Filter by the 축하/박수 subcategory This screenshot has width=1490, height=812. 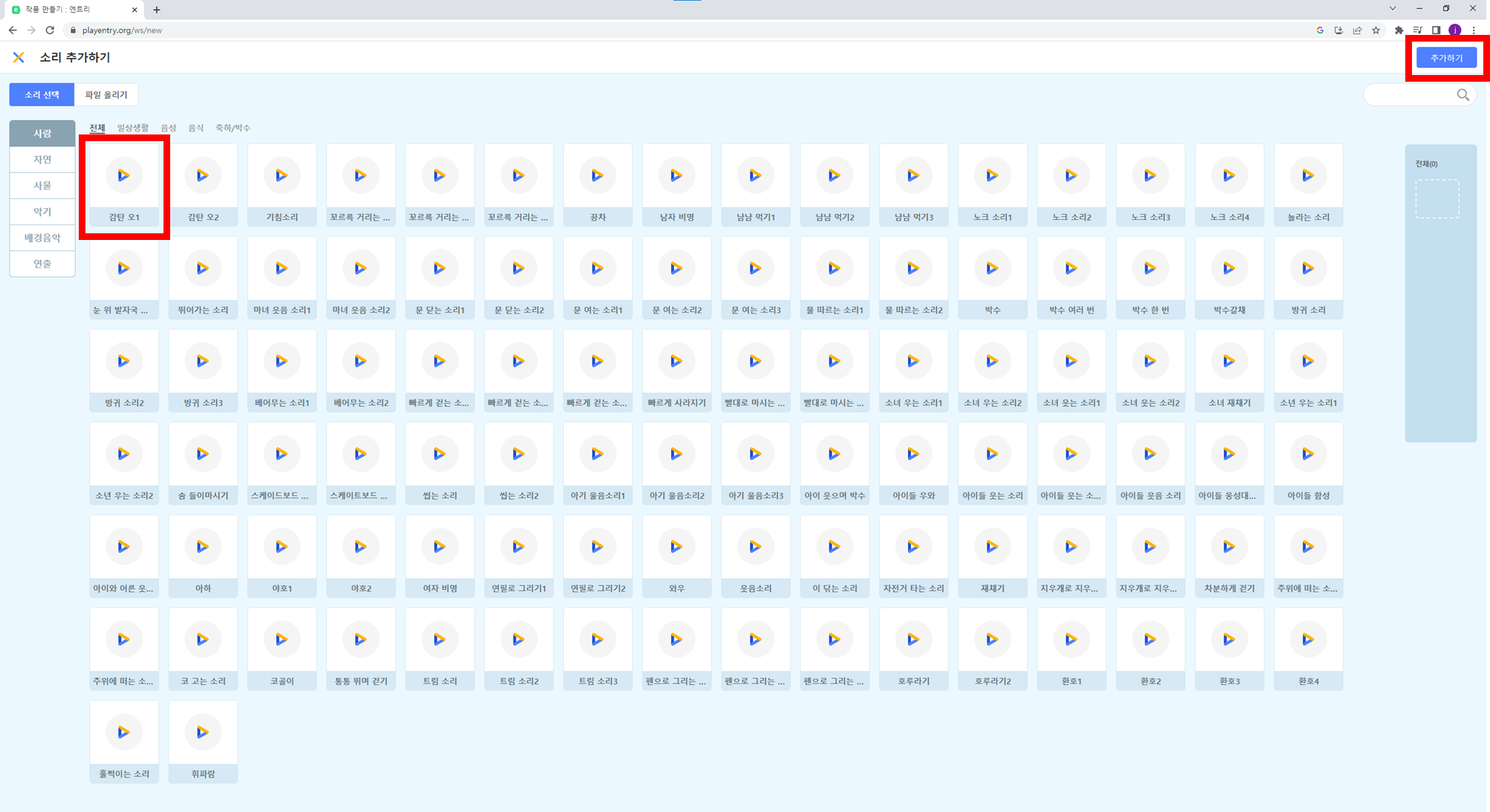(233, 128)
